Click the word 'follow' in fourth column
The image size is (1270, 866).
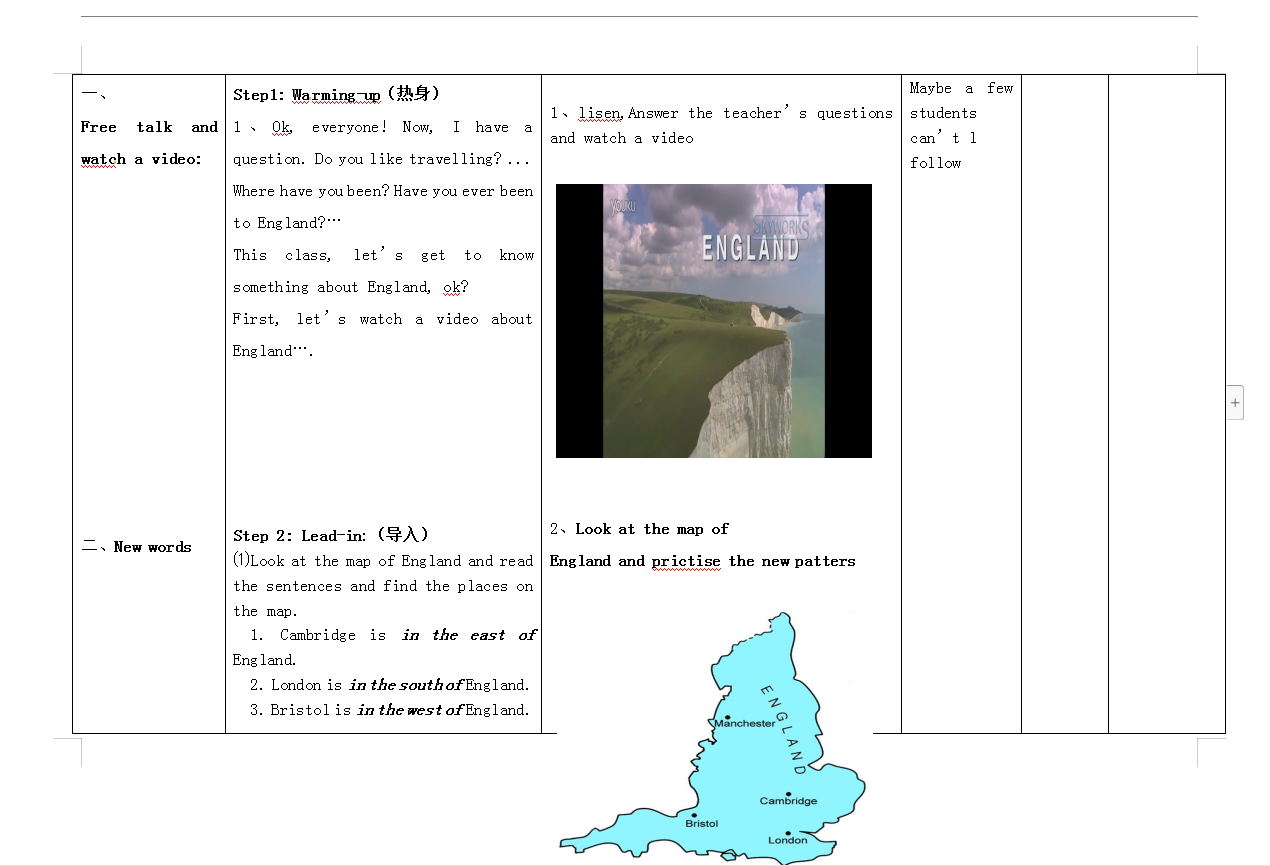(935, 163)
